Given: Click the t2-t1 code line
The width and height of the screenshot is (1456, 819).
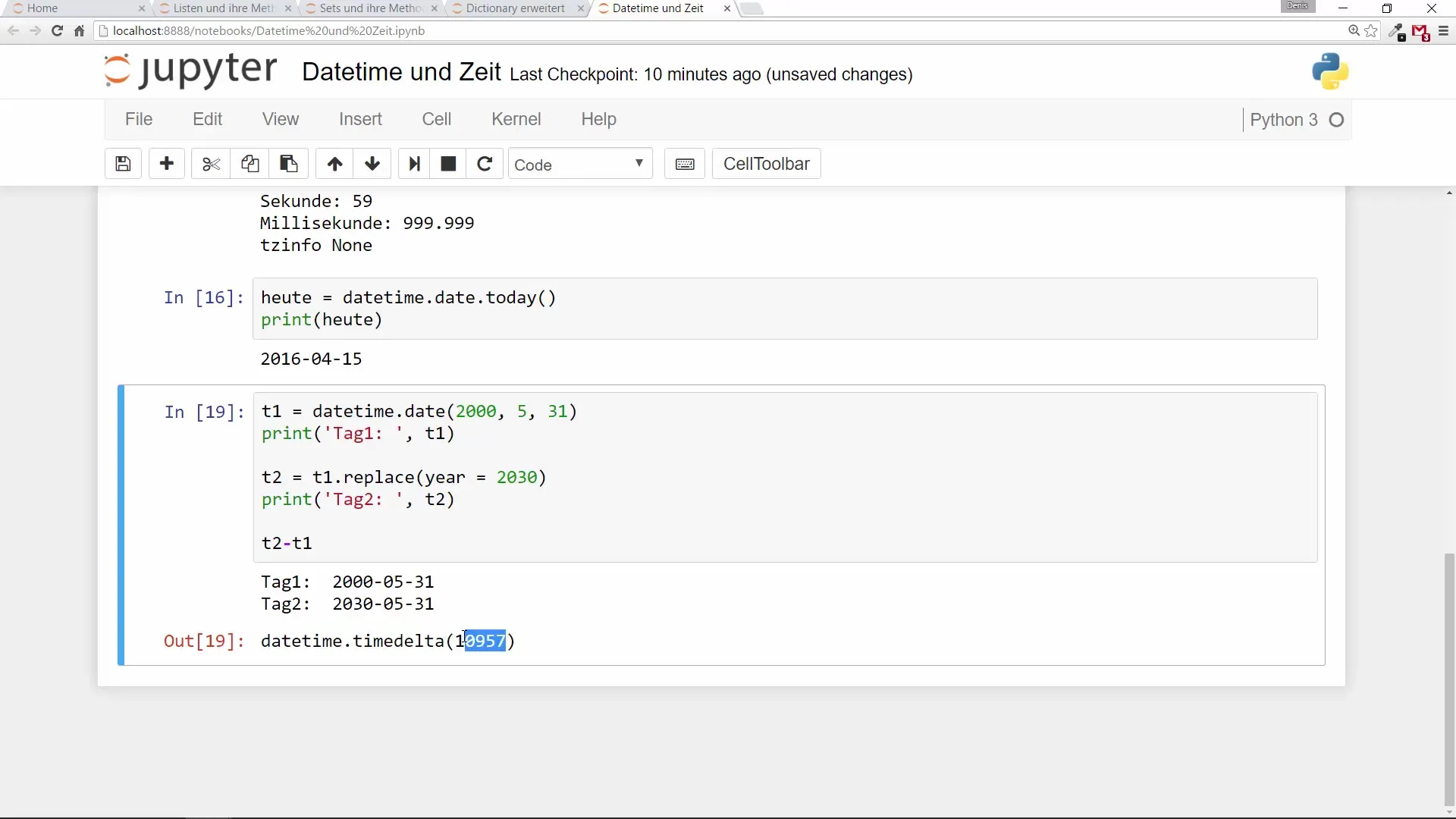Looking at the screenshot, I should click(287, 543).
